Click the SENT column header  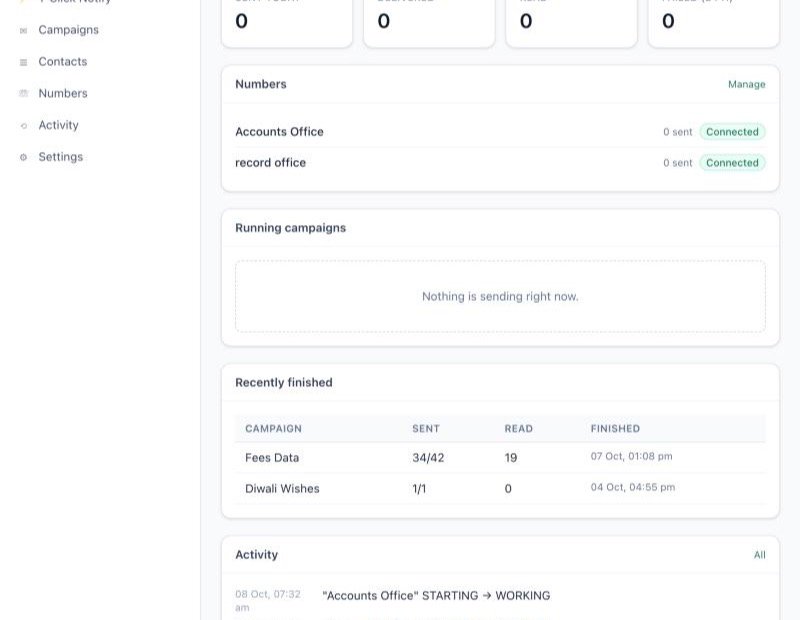tap(426, 429)
